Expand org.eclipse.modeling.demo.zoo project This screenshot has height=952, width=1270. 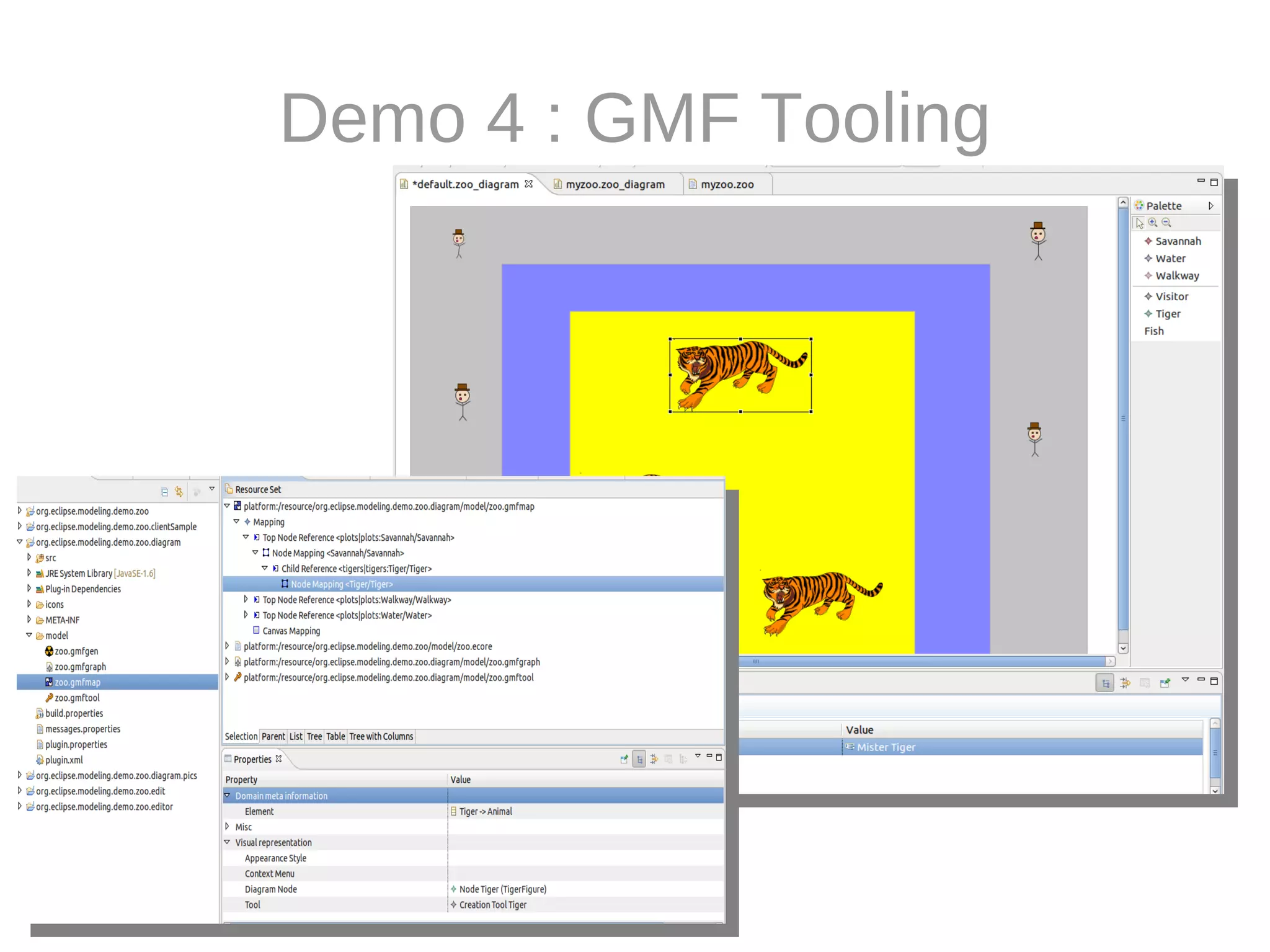tap(19, 511)
